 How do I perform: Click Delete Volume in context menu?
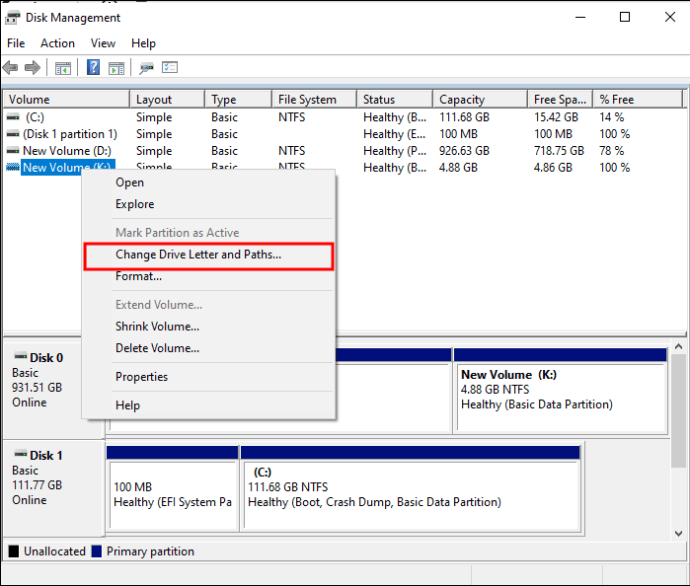click(157, 348)
